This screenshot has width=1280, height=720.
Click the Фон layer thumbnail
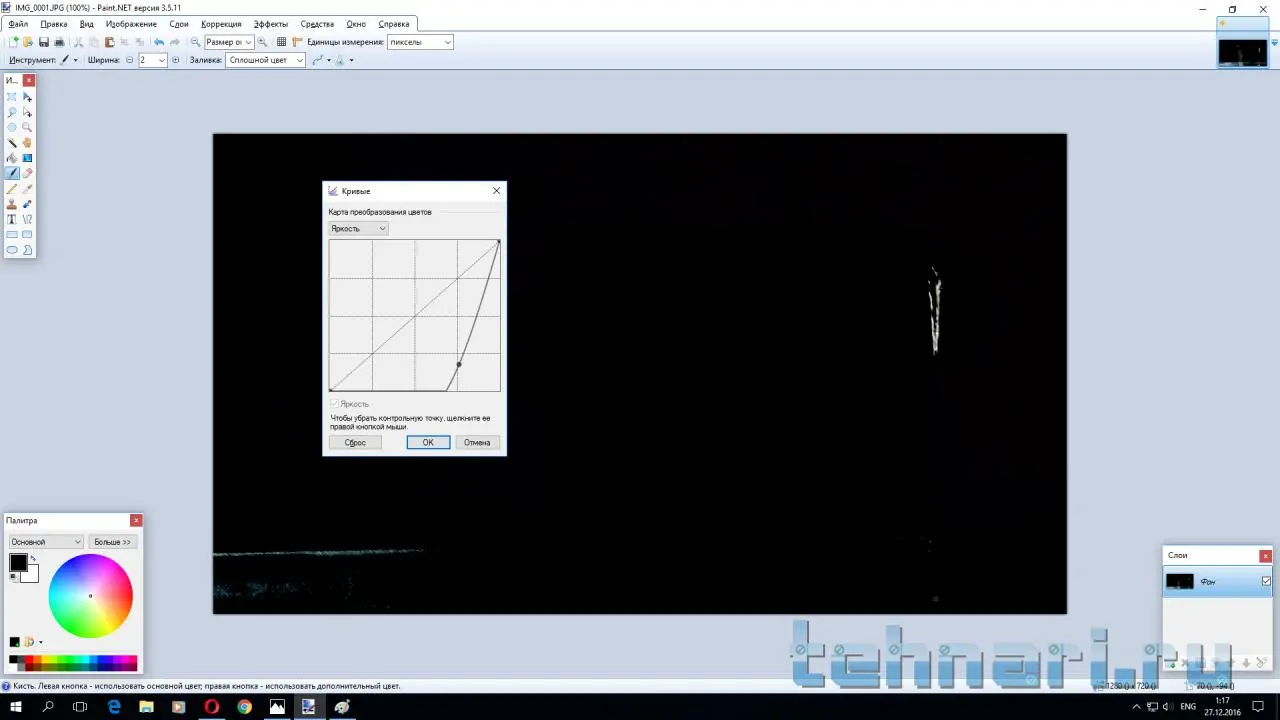coord(1180,581)
